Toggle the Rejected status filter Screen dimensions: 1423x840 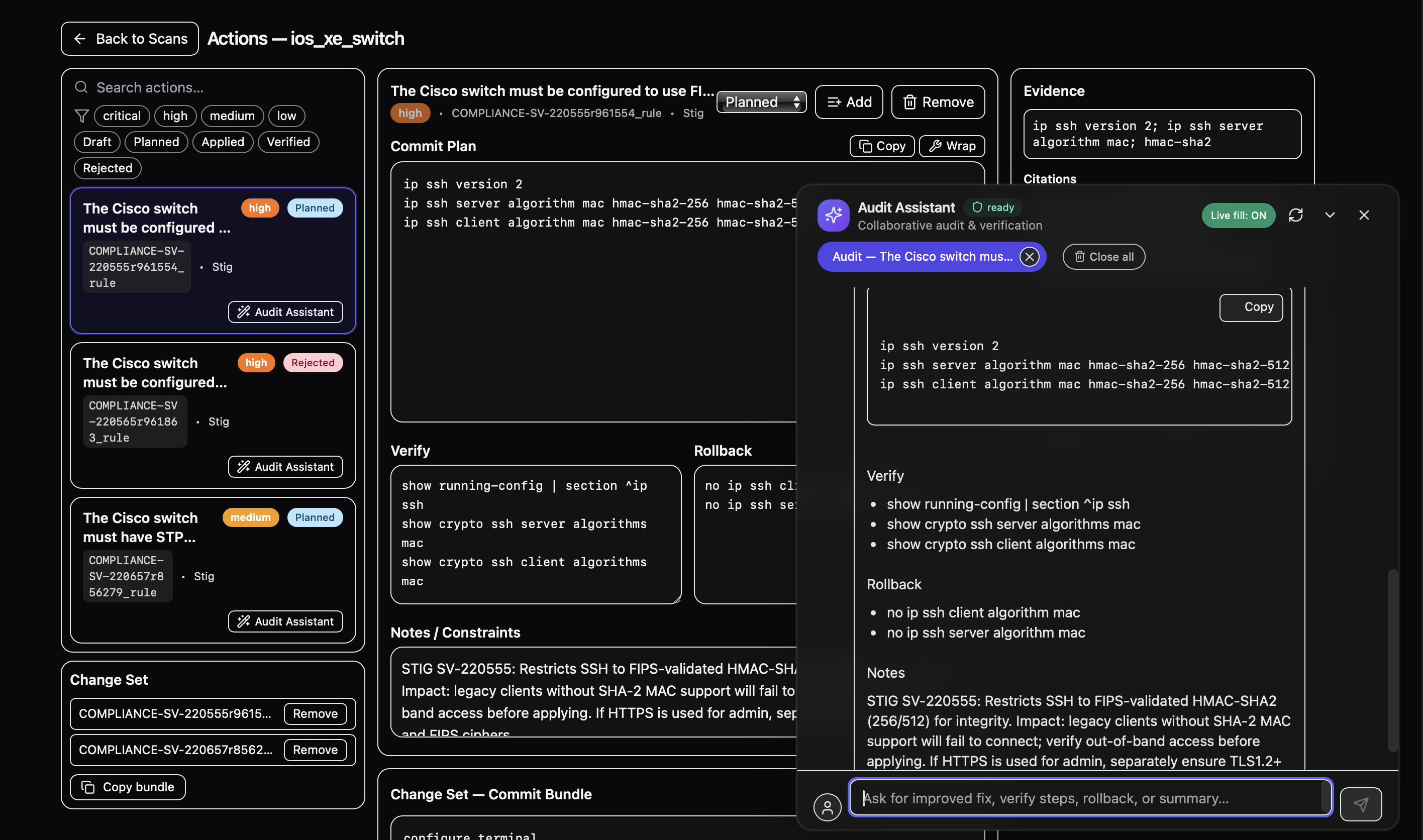click(x=107, y=168)
